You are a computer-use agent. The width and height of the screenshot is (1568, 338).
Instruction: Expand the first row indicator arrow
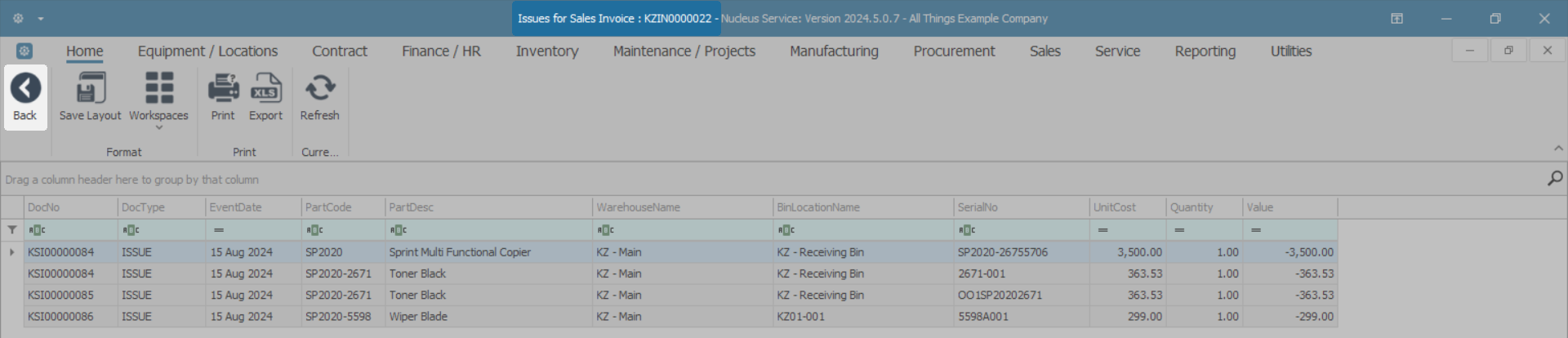tap(12, 252)
